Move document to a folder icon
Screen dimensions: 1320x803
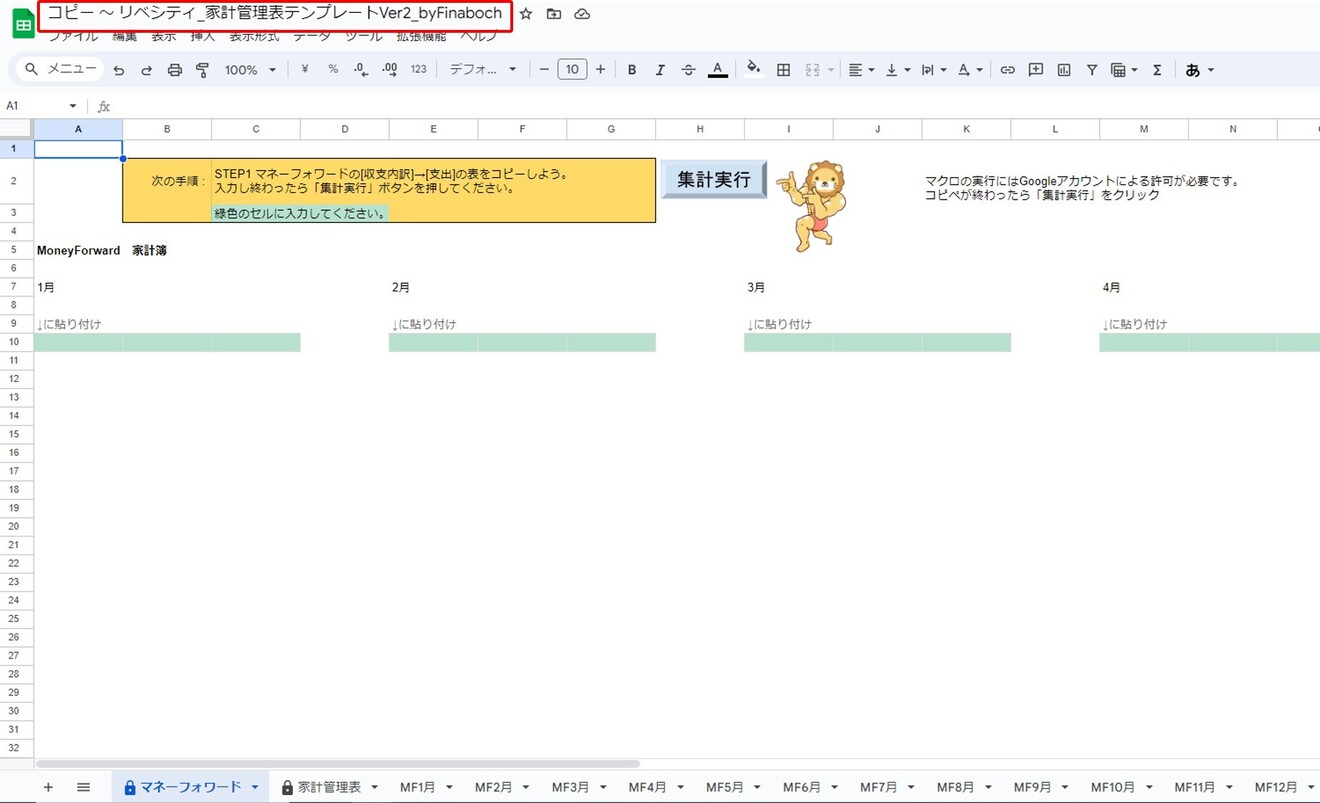tap(554, 14)
